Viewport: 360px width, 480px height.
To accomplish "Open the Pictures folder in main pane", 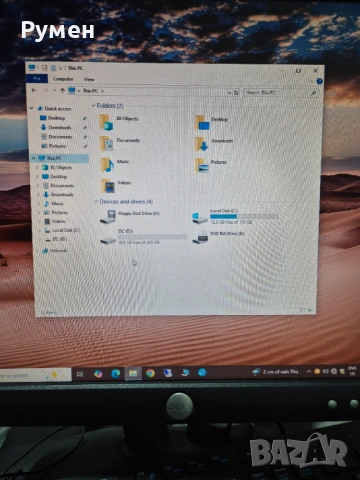I will [202, 166].
